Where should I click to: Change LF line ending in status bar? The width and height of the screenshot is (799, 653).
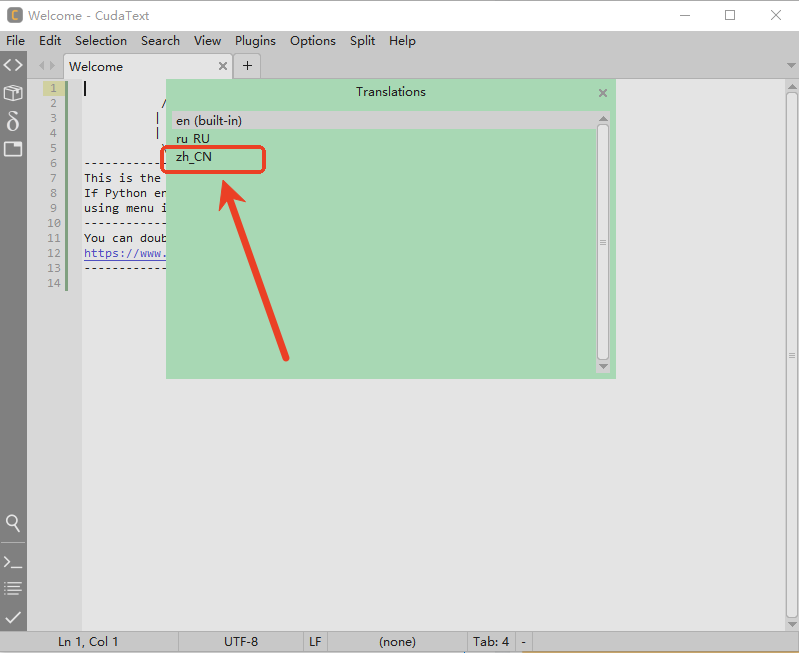tap(315, 642)
